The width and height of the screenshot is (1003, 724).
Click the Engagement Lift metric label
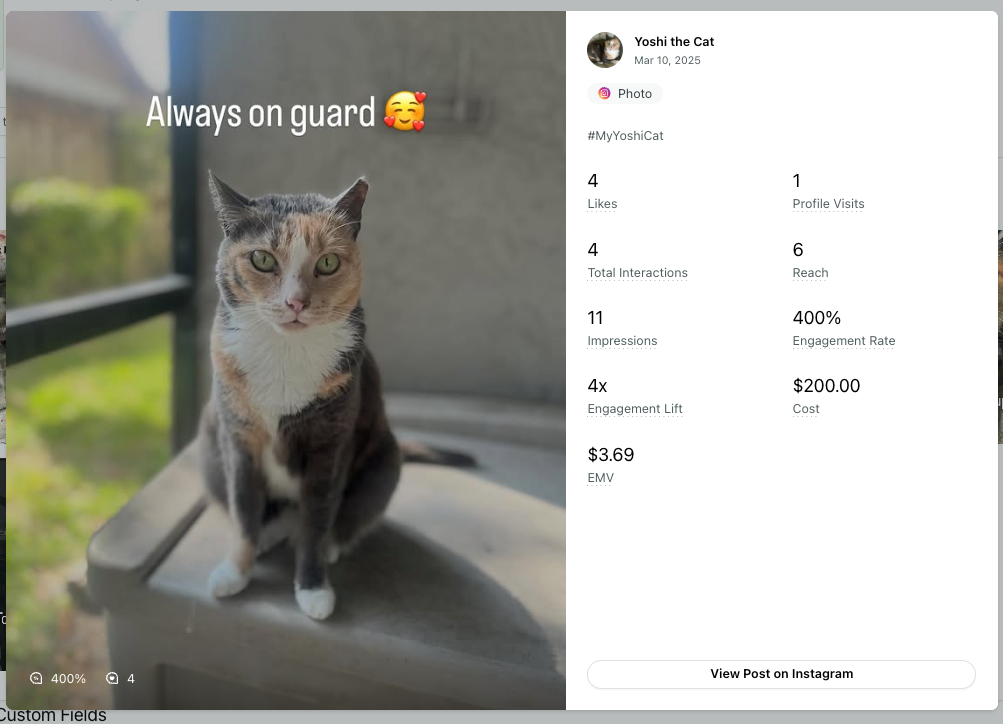click(635, 409)
